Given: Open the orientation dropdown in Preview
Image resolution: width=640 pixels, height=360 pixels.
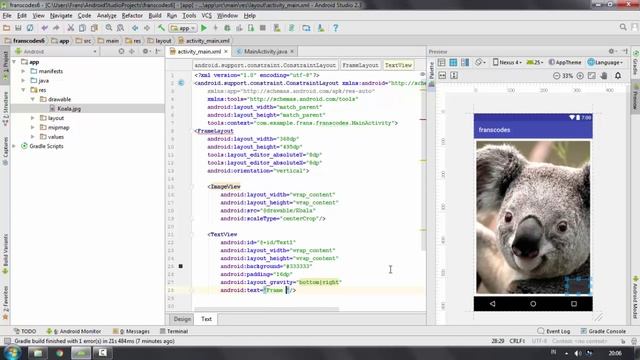Looking at the screenshot, I should (x=479, y=62).
